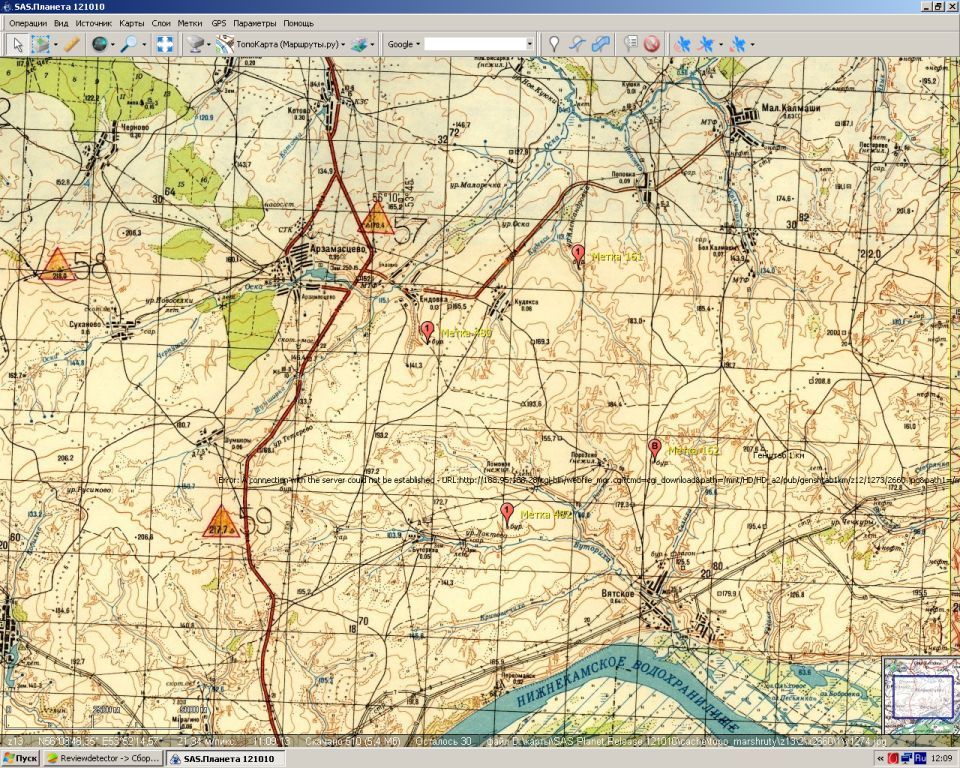This screenshot has width=960, height=768.
Task: Open the Метки menu
Action: pos(190,22)
